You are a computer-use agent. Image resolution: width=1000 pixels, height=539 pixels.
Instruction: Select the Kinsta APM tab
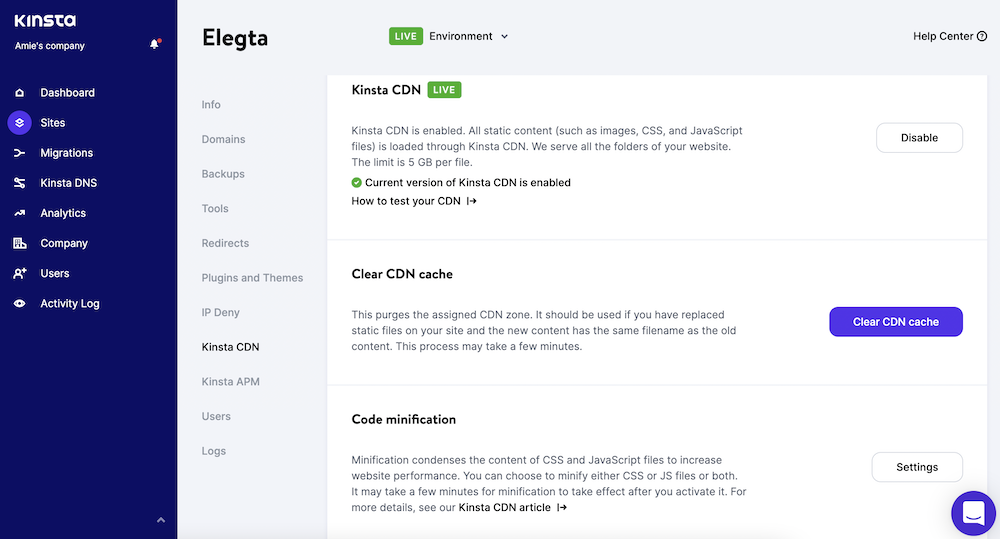click(x=230, y=381)
